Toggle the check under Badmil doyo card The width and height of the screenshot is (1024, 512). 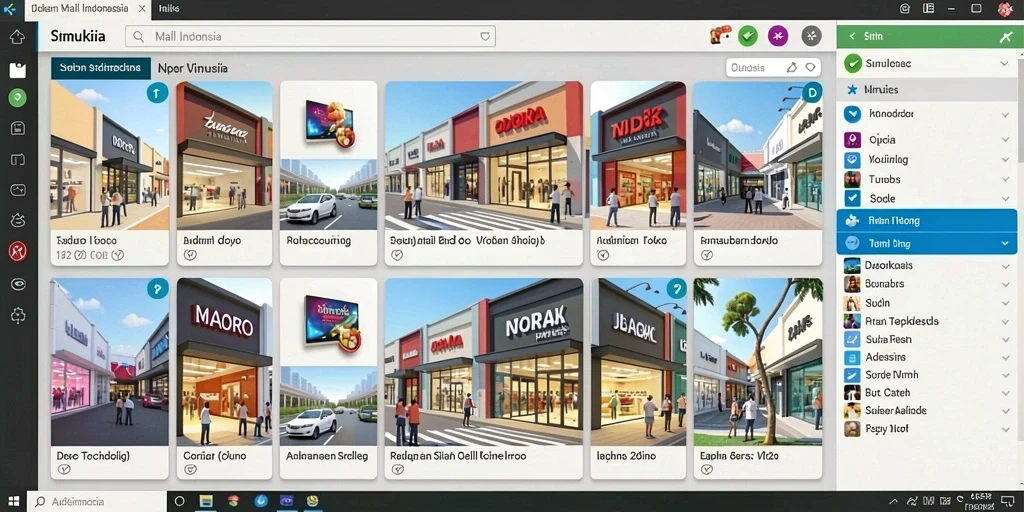click(190, 255)
